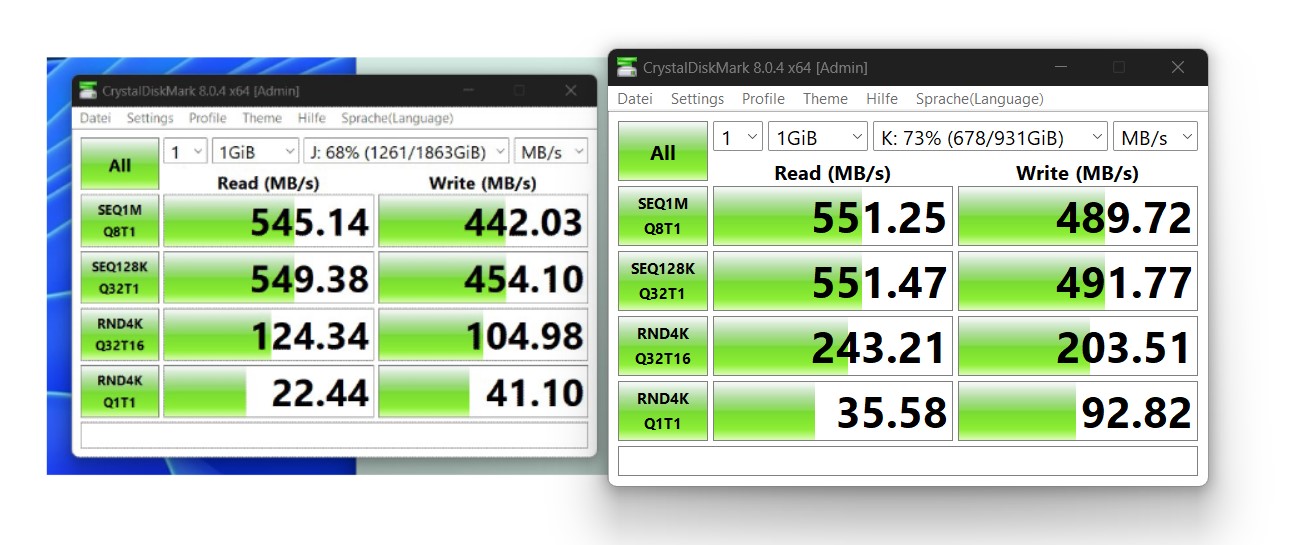Image resolution: width=1300 pixels, height=545 pixels.
Task: Open Profile menu in left window
Action: (x=208, y=118)
